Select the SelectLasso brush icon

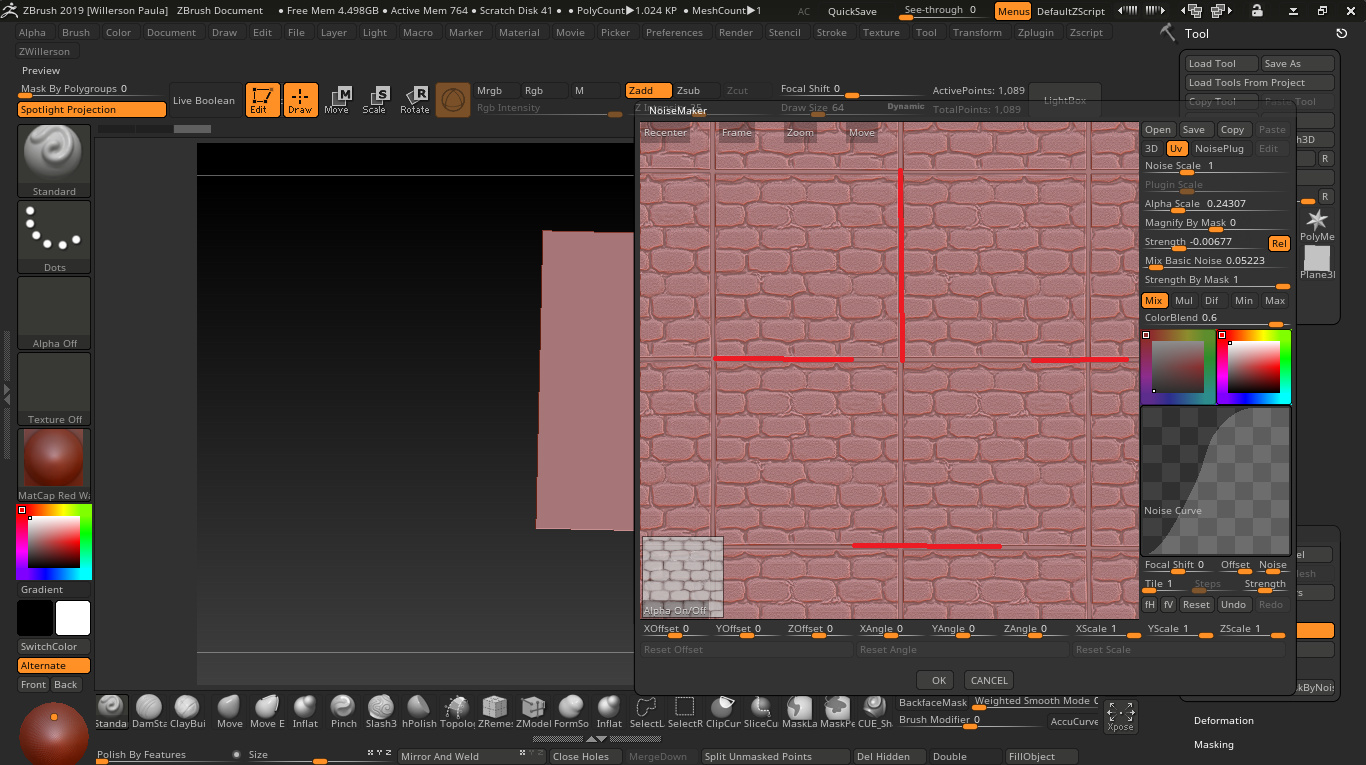(647, 711)
